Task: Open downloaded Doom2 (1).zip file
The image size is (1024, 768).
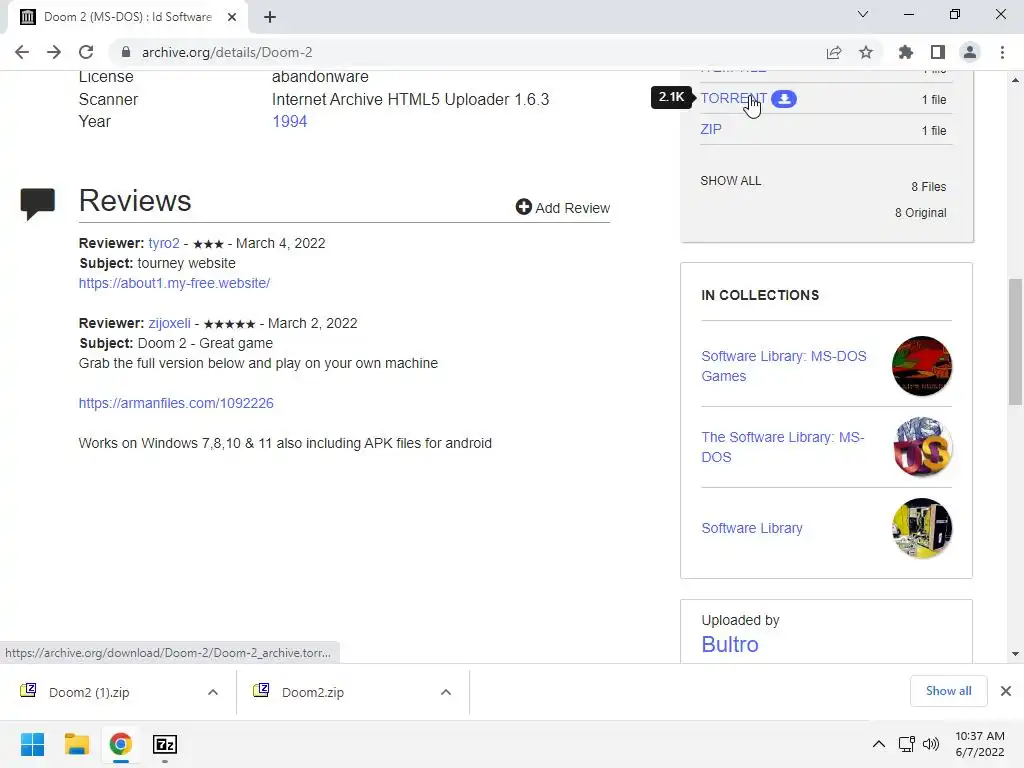Action: (89, 692)
